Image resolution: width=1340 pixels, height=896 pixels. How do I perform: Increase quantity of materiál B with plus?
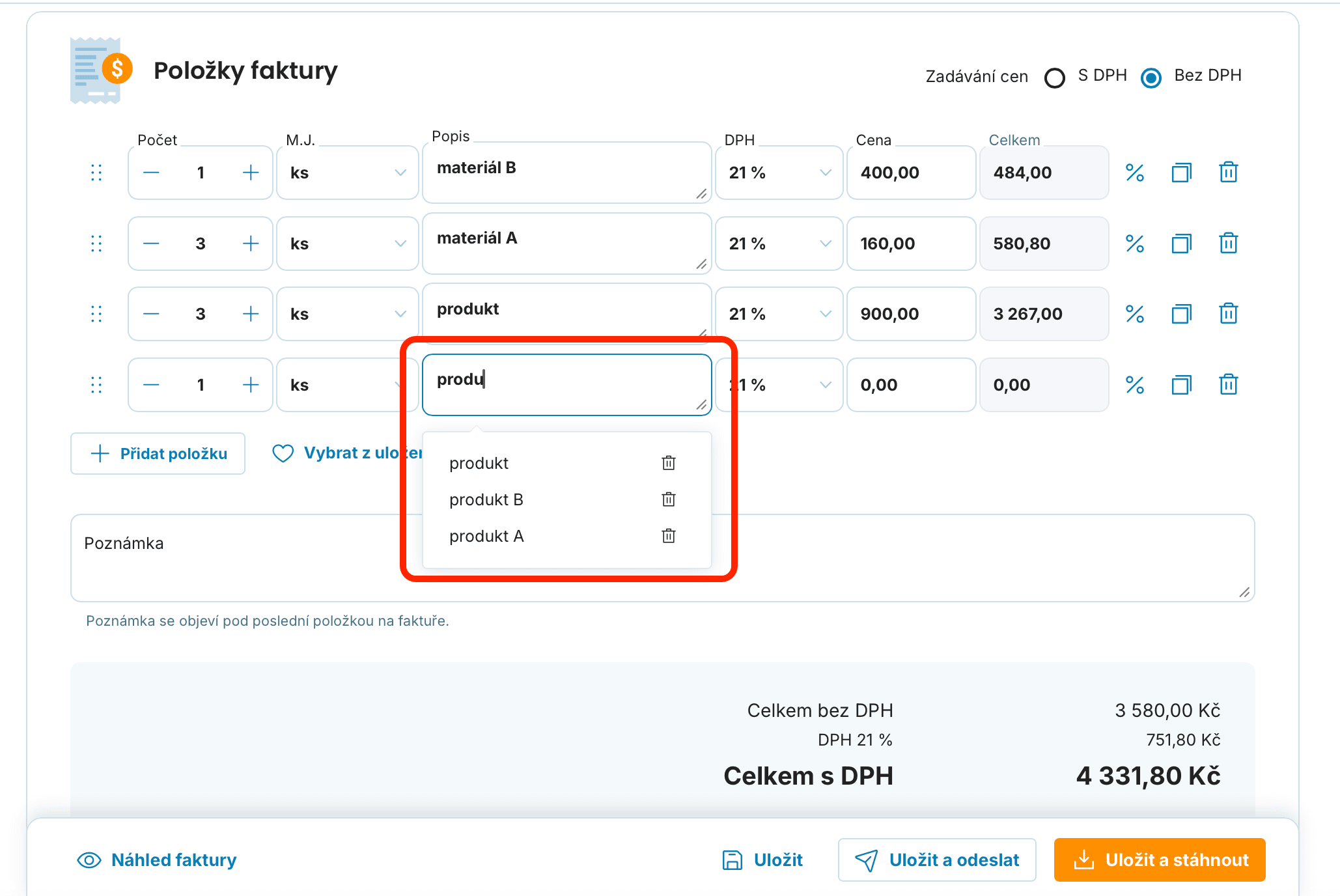tap(251, 173)
